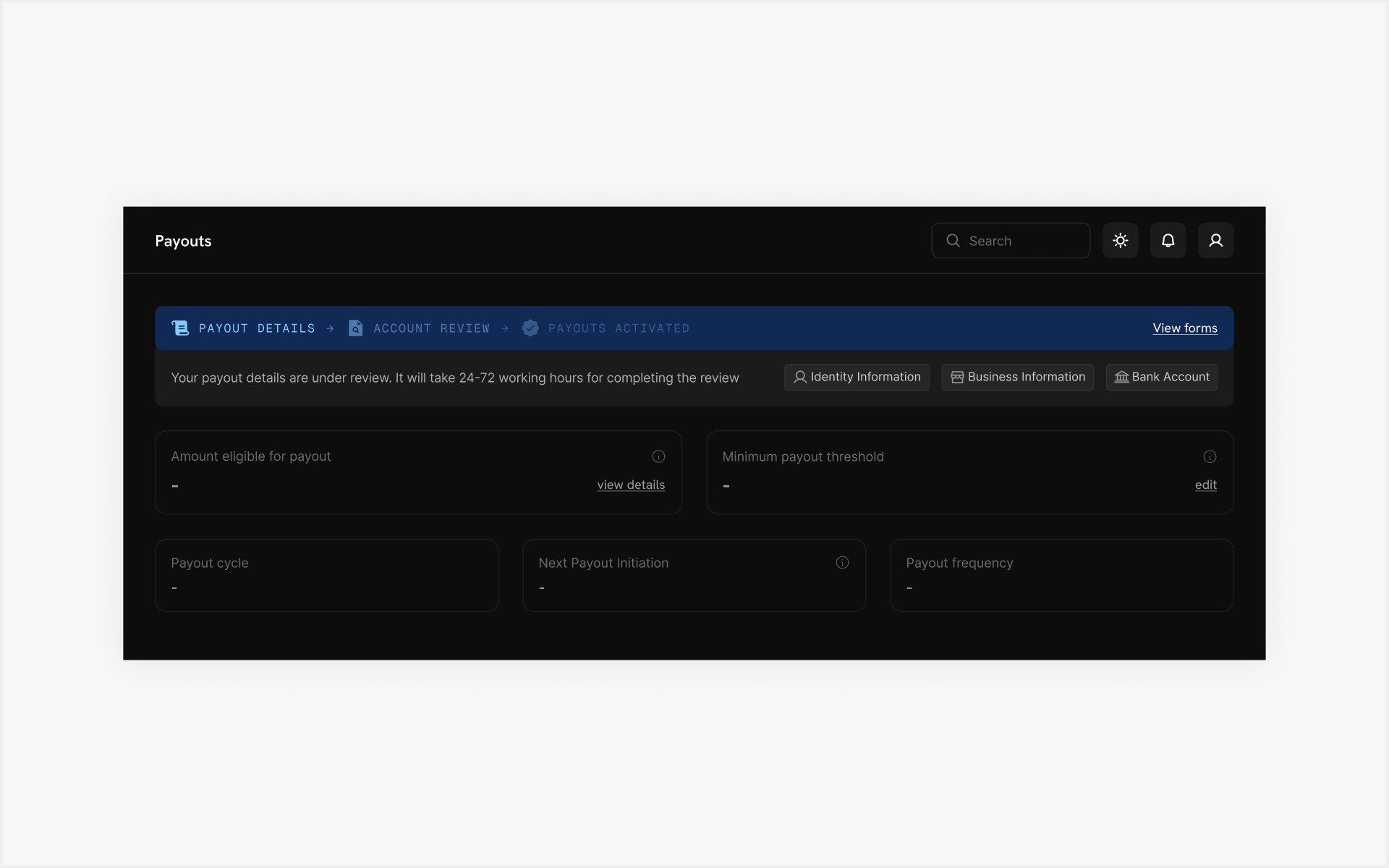
Task: Select the Payouts Activated step
Action: [619, 328]
